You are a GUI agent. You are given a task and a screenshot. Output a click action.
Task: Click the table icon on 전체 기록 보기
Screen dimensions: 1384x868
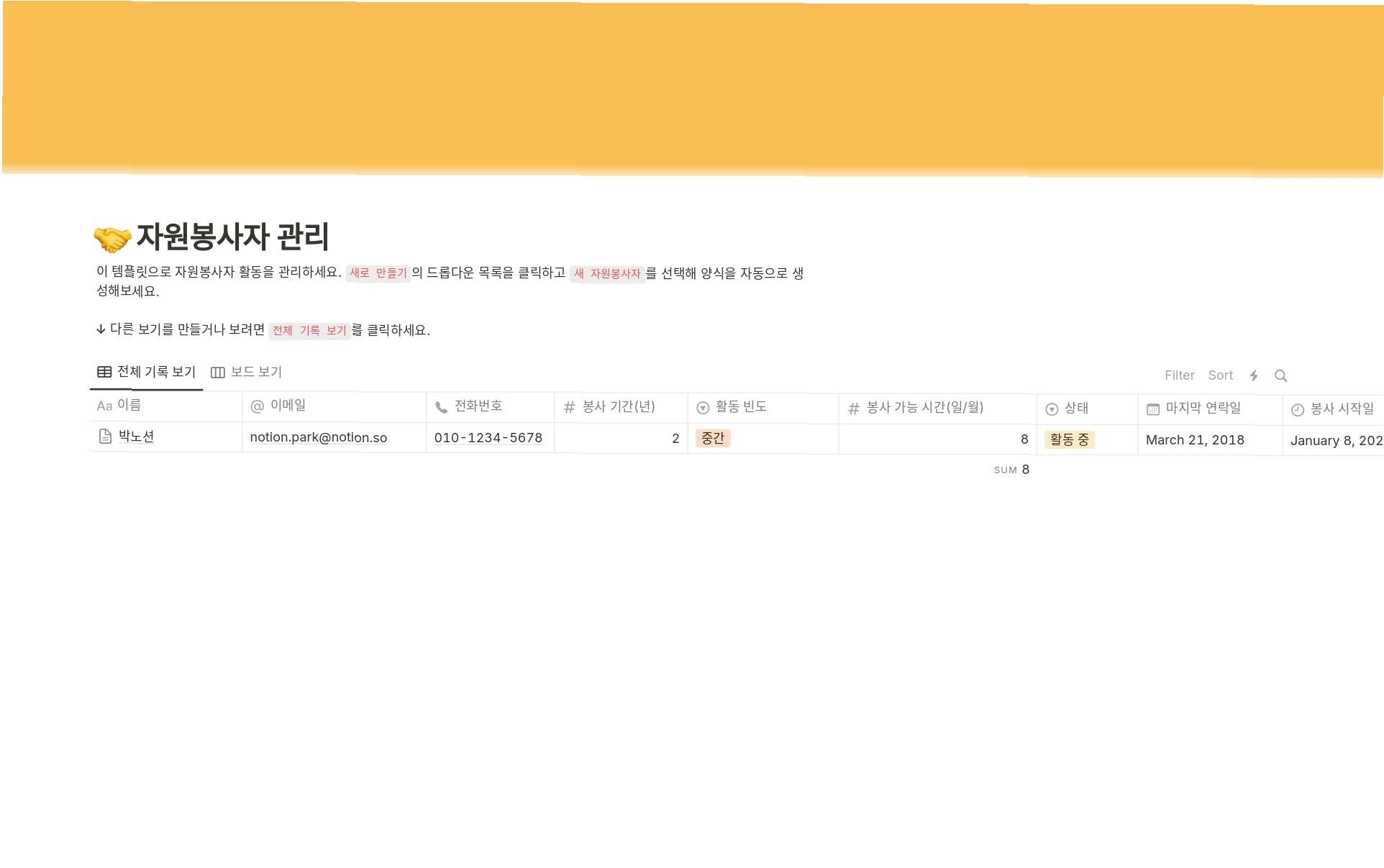click(x=104, y=372)
